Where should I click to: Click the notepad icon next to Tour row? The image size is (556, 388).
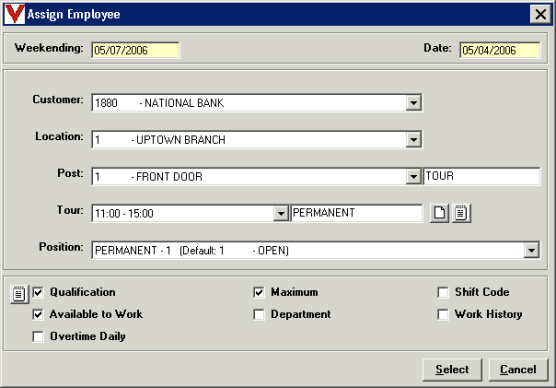[x=461, y=213]
